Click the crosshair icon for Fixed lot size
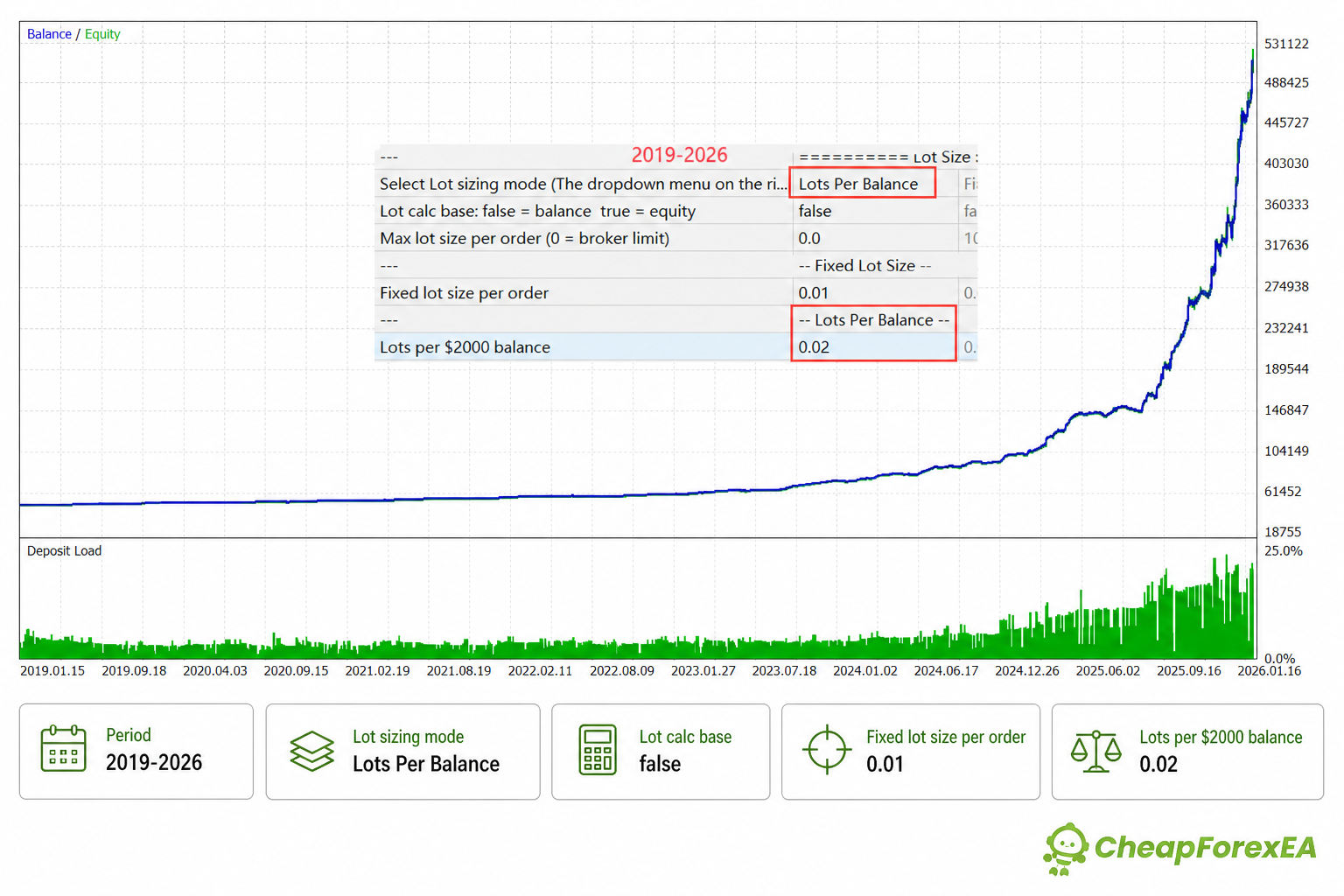The height and width of the screenshot is (896, 1344). 827,750
